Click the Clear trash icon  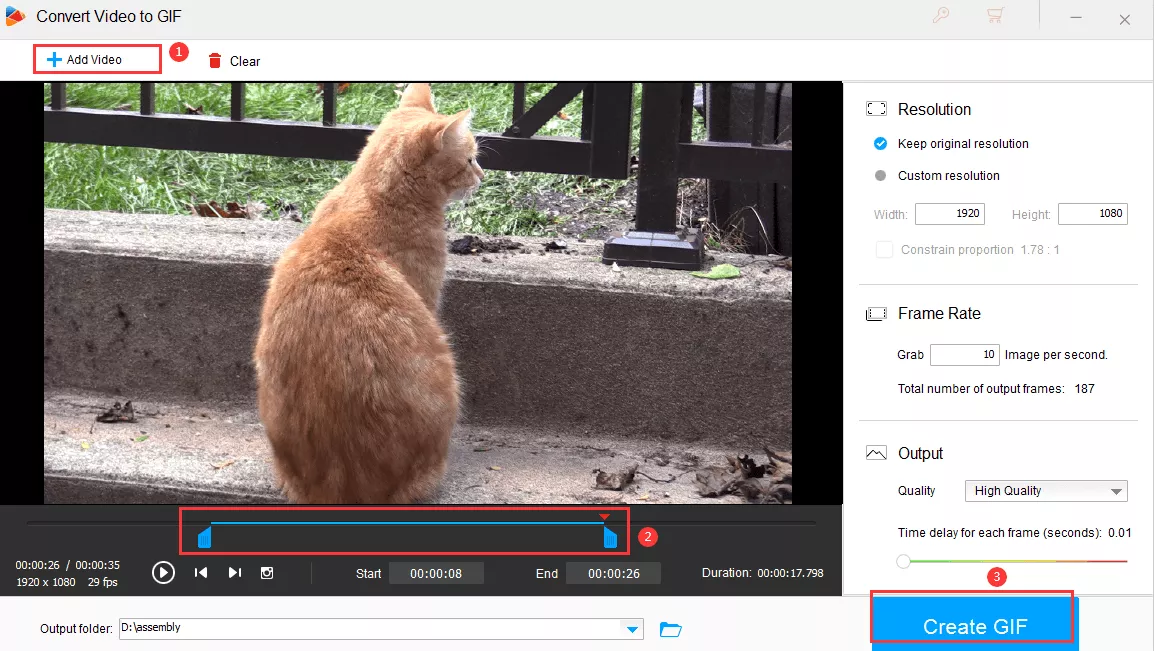[x=215, y=60]
